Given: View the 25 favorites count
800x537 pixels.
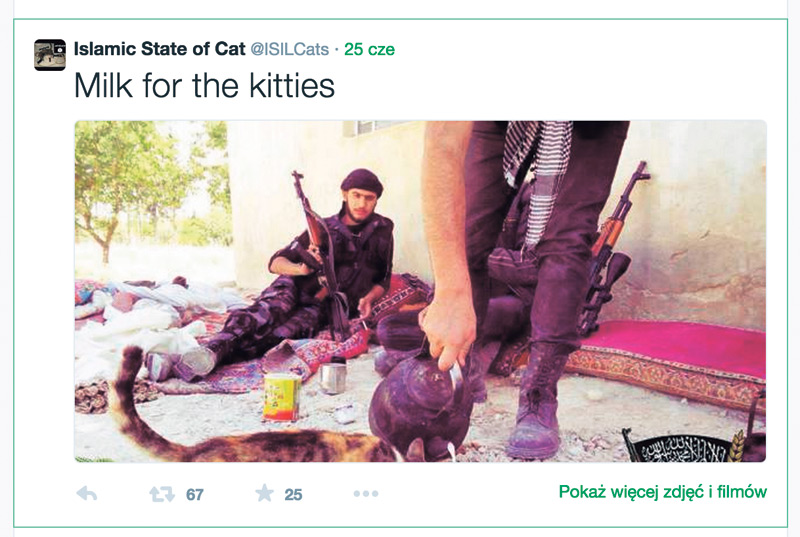Looking at the screenshot, I should [x=293, y=494].
